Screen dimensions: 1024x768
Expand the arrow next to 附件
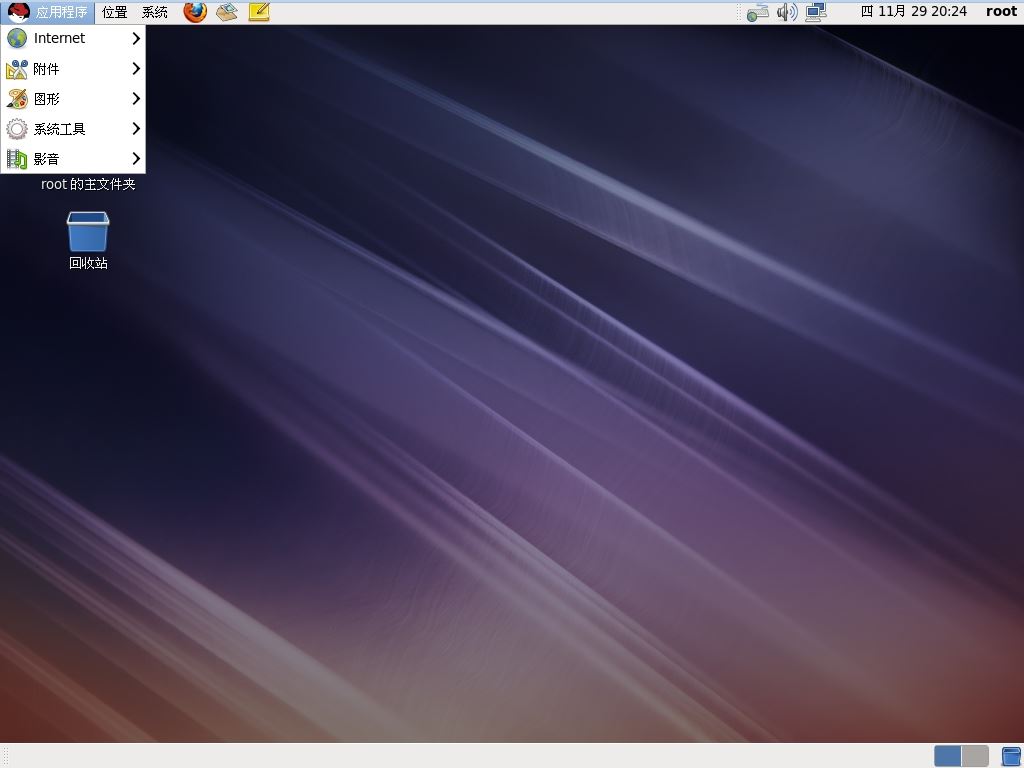click(x=136, y=69)
